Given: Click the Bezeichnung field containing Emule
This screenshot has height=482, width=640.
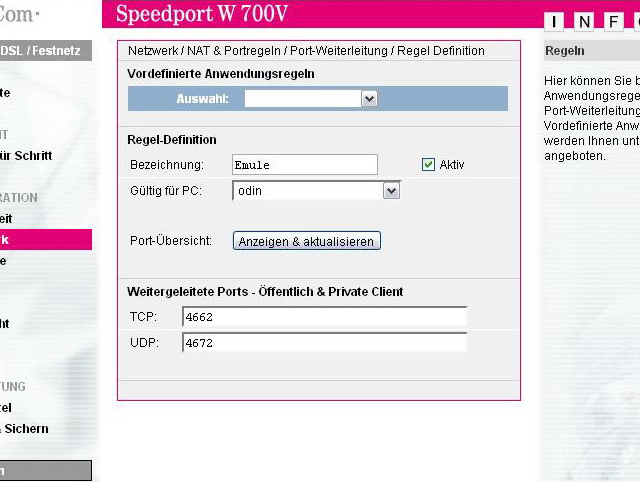Looking at the screenshot, I should click(305, 164).
